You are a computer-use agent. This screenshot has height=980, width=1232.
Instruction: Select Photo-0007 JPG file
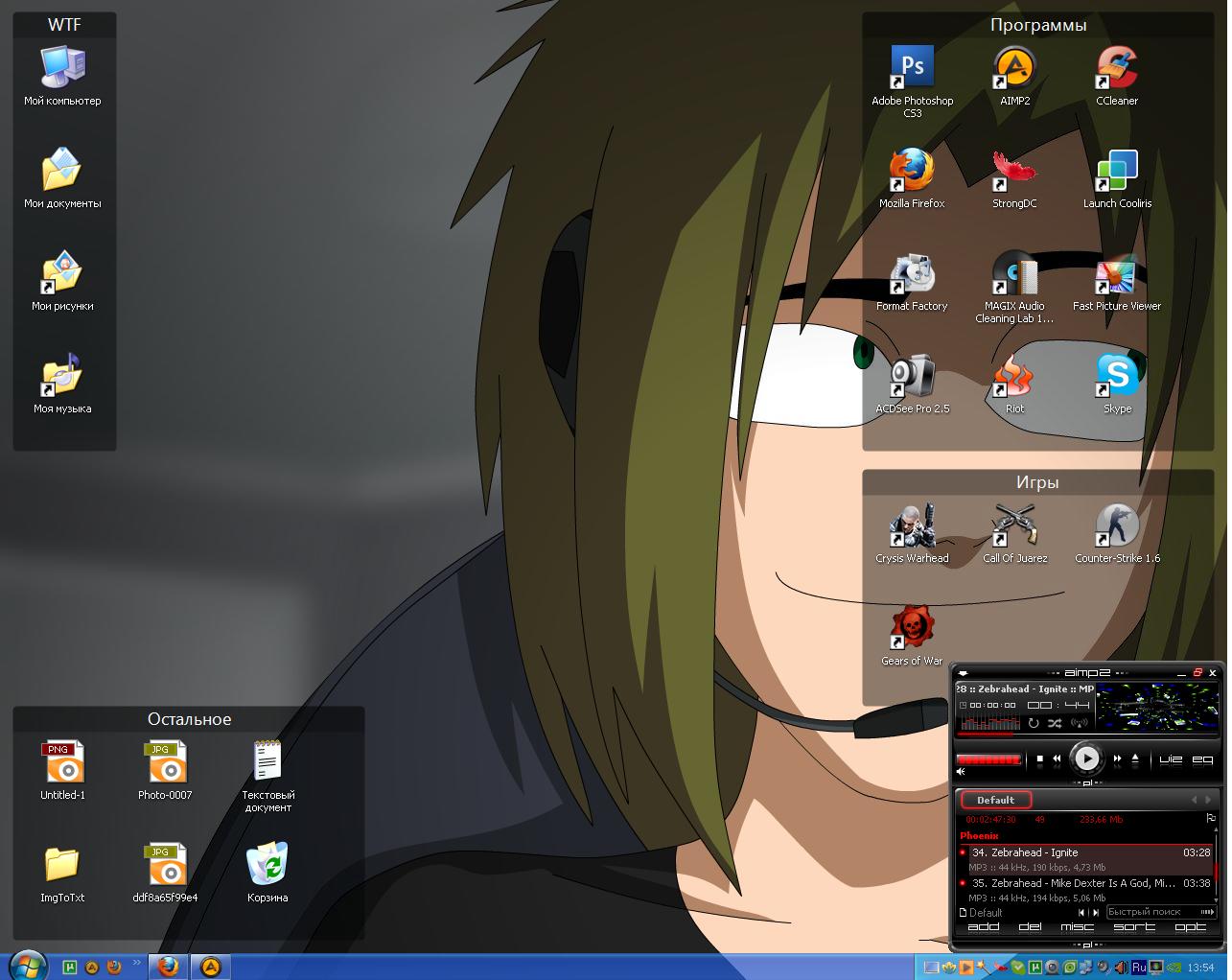(165, 770)
